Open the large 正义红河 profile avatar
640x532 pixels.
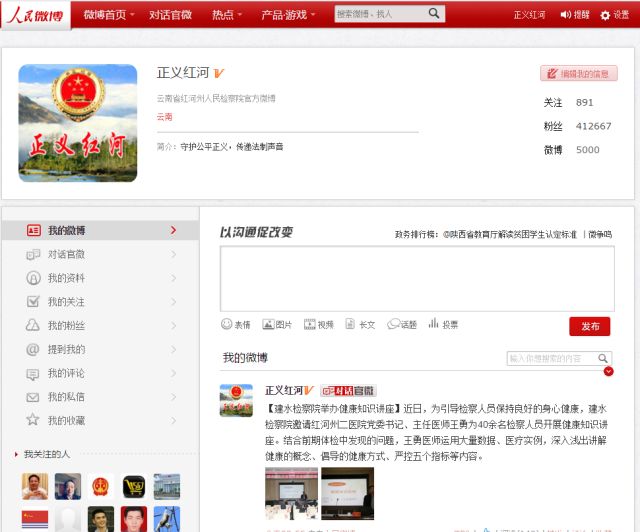pos(78,123)
